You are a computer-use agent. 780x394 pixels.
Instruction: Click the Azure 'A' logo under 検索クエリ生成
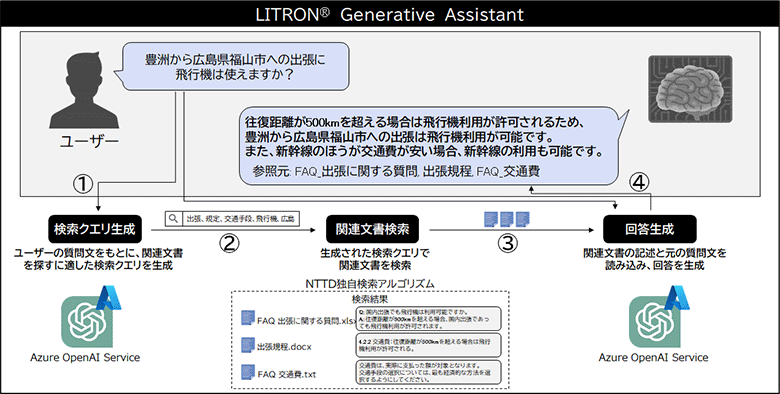point(109,297)
